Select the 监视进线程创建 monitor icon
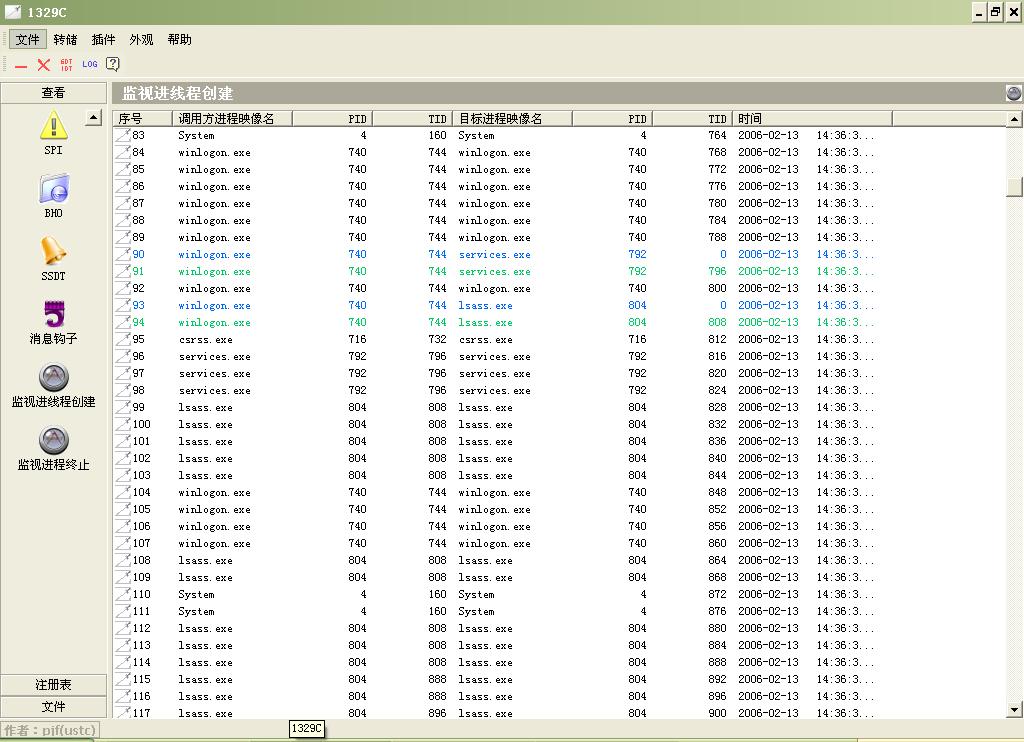Screen dimensions: 1024x742 53,378
